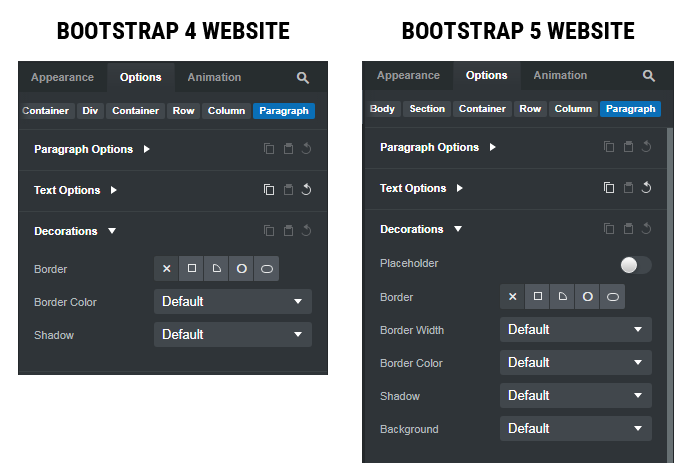Select pill border in Bootstrap 4 panel
Image resolution: width=693 pixels, height=463 pixels.
click(267, 269)
